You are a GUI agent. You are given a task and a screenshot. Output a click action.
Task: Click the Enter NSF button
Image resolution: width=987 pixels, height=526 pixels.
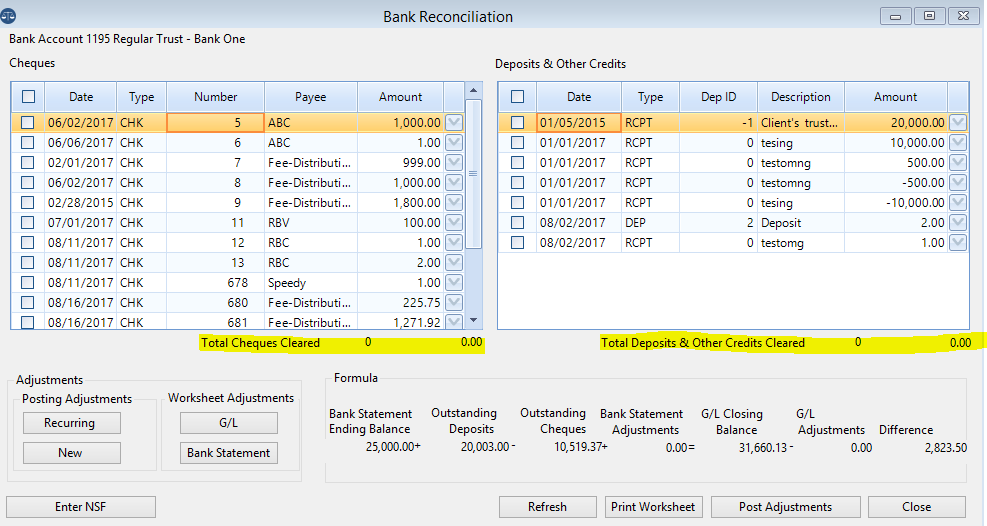[x=81, y=507]
